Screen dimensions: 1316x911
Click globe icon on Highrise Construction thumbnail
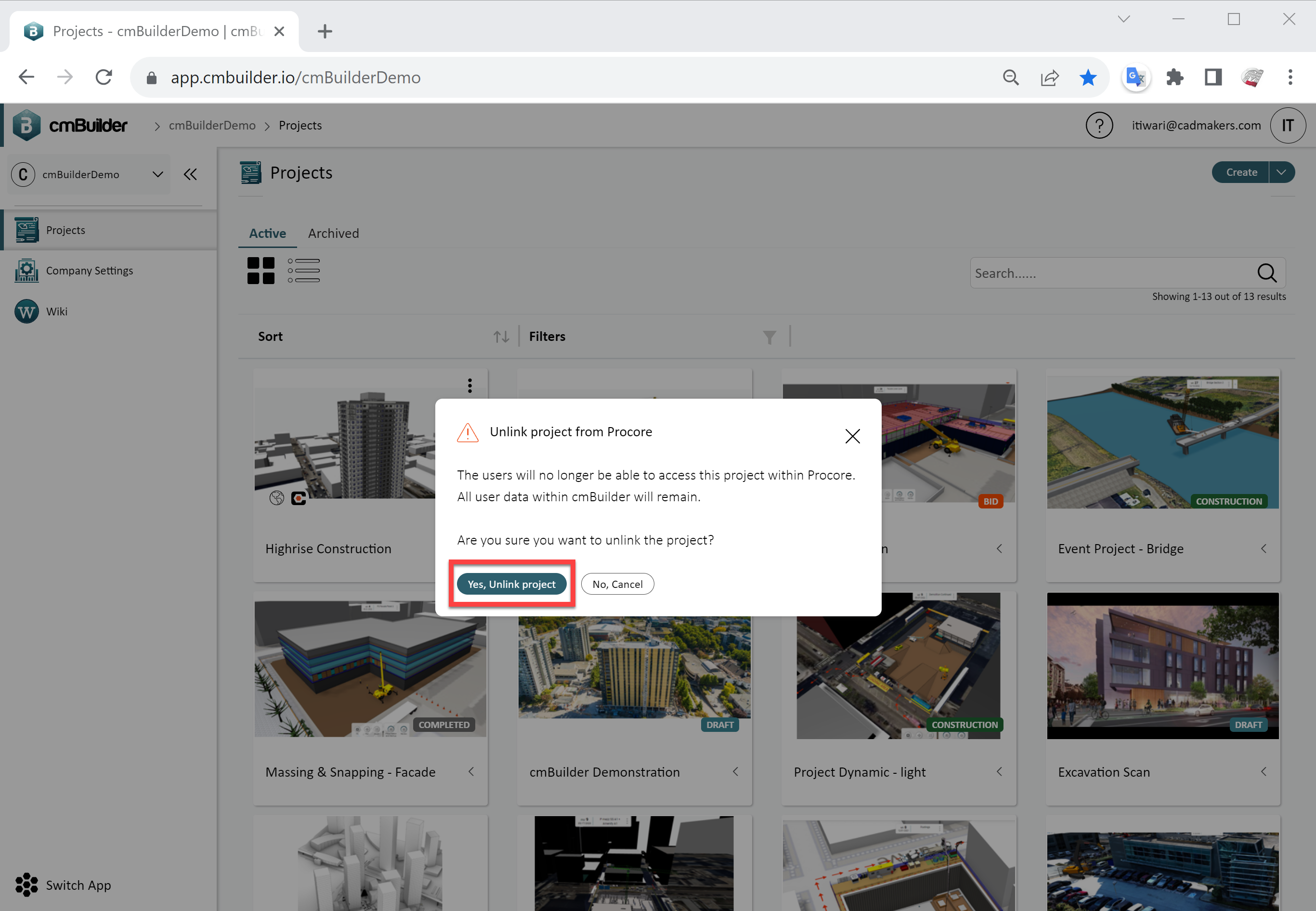277,498
